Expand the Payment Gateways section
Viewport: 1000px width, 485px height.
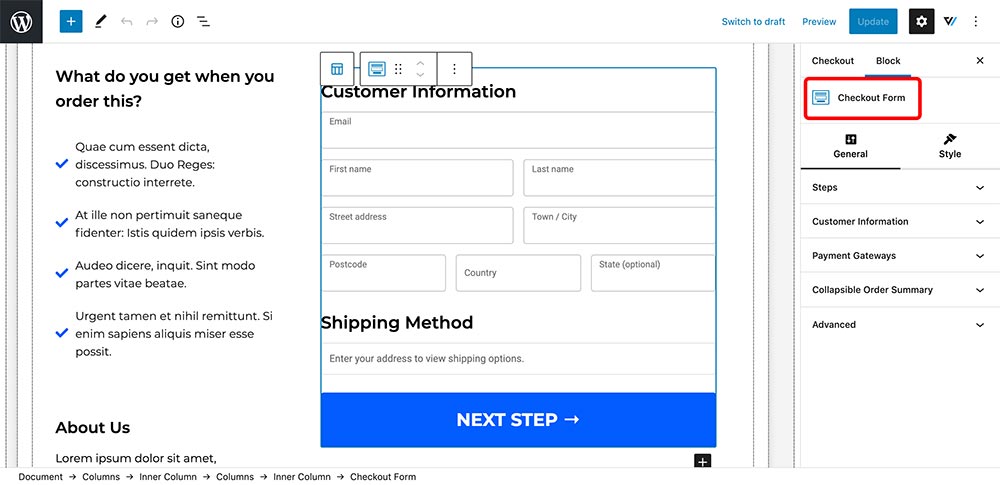(900, 255)
